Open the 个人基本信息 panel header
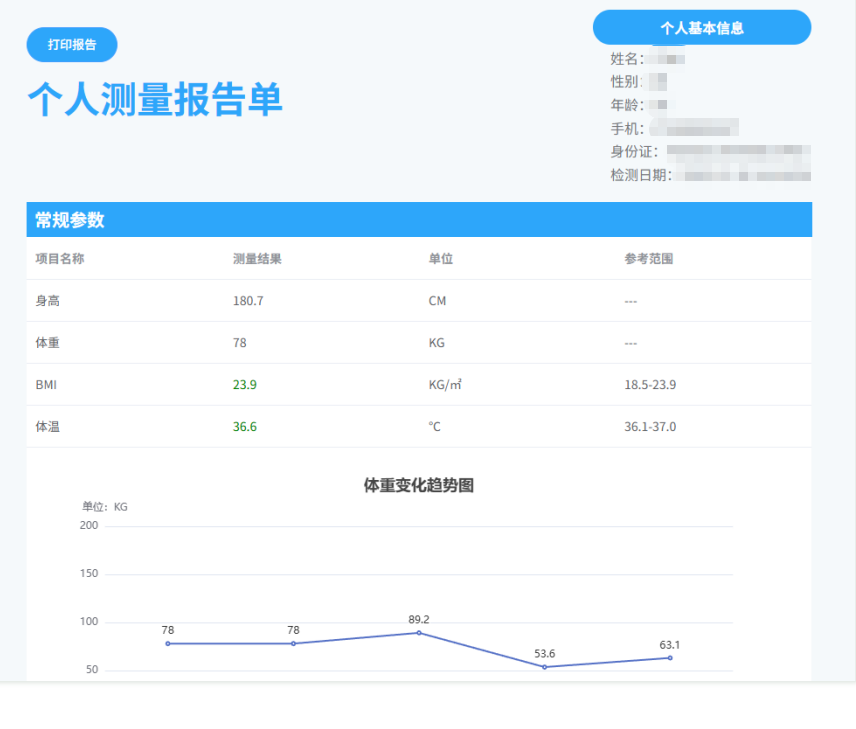Screen dimensions: 856x729 click(x=702, y=27)
